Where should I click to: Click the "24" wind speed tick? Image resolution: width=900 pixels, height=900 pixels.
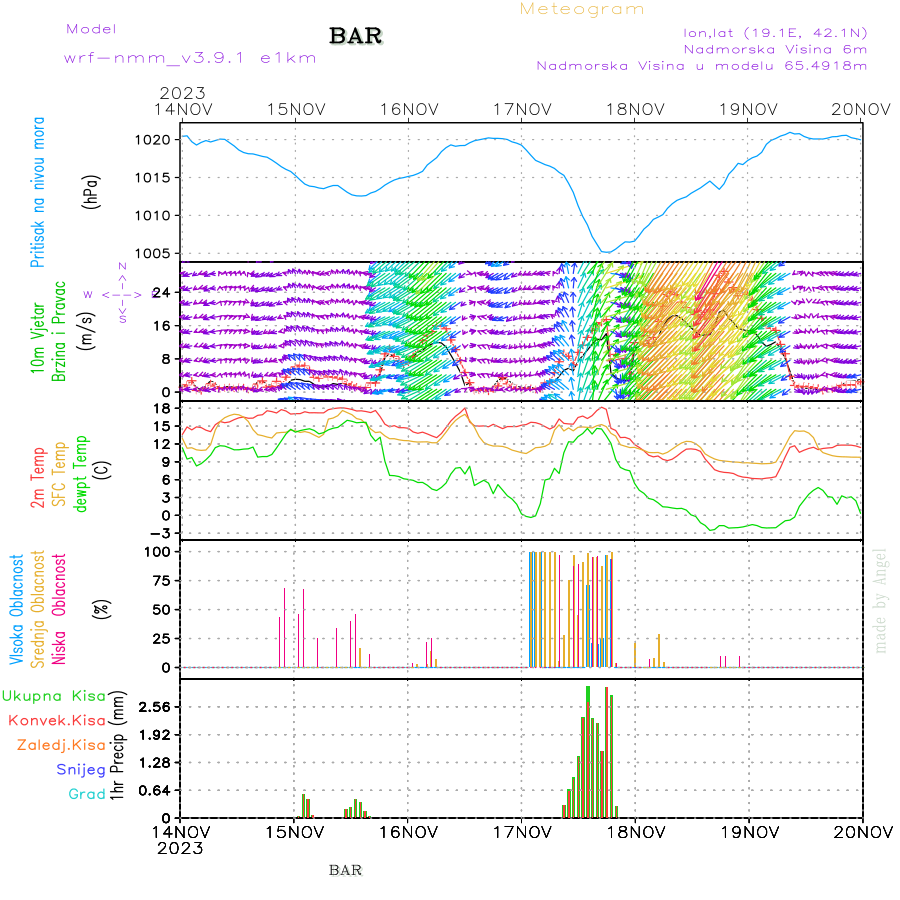click(162, 293)
